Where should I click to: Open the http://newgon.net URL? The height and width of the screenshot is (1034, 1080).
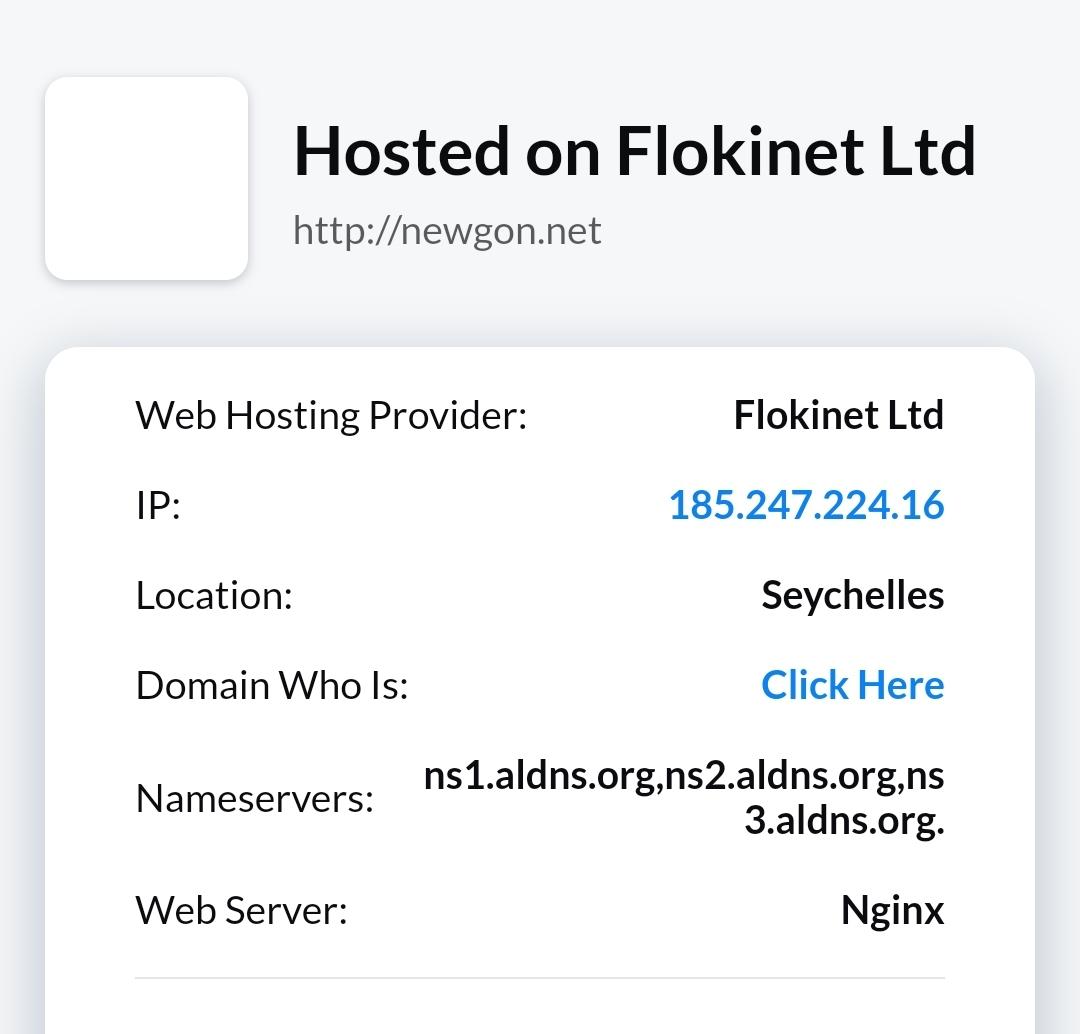click(x=447, y=231)
